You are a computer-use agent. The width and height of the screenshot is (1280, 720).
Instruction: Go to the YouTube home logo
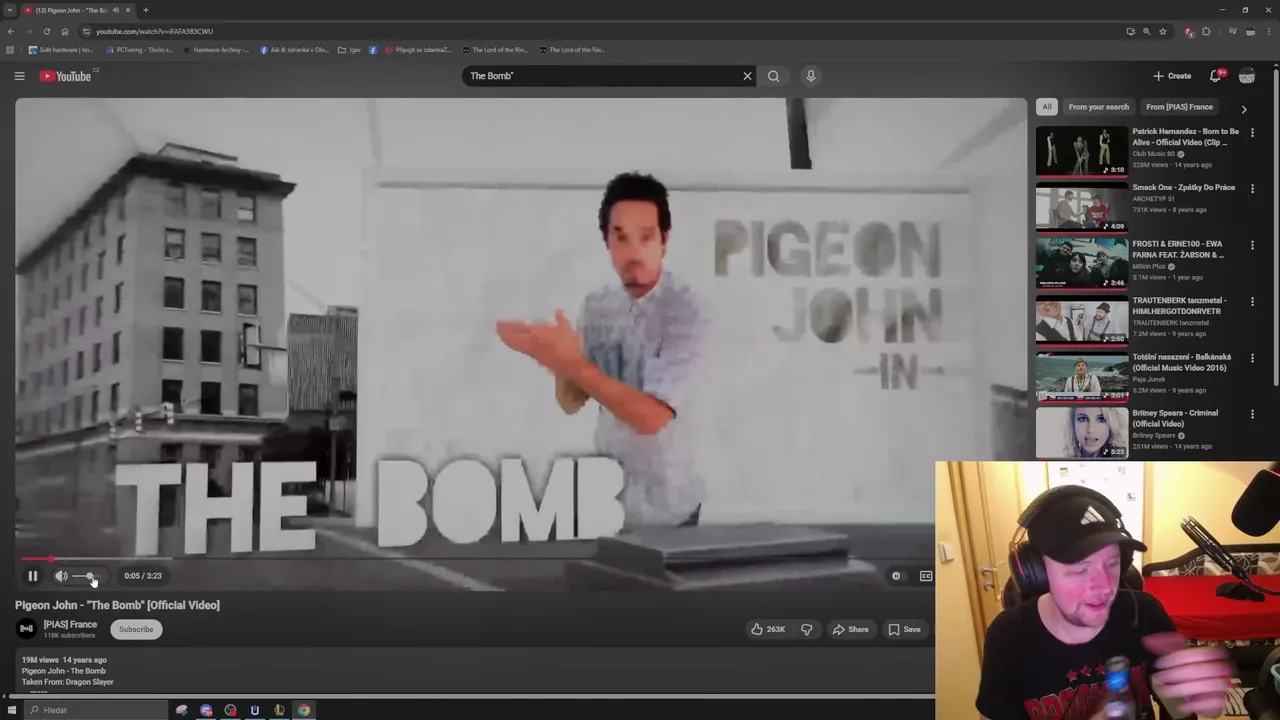click(66, 76)
